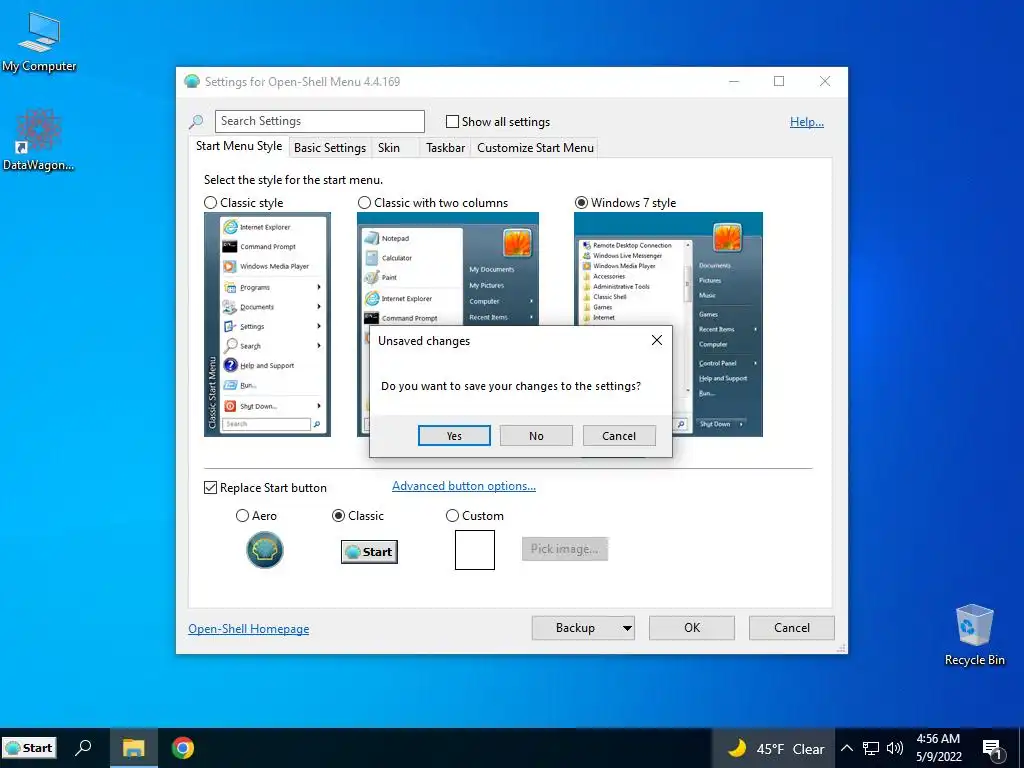Click the taskbar Start button
The width and height of the screenshot is (1024, 768).
pos(29,748)
